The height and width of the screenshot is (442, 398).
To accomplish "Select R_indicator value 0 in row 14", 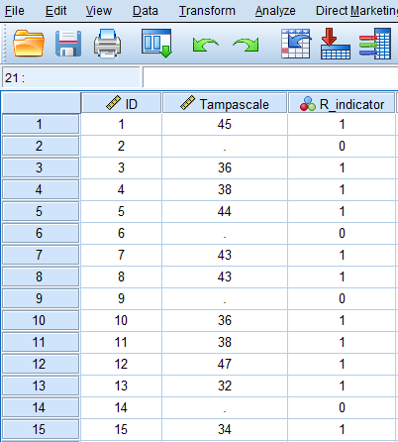I will pos(342,407).
